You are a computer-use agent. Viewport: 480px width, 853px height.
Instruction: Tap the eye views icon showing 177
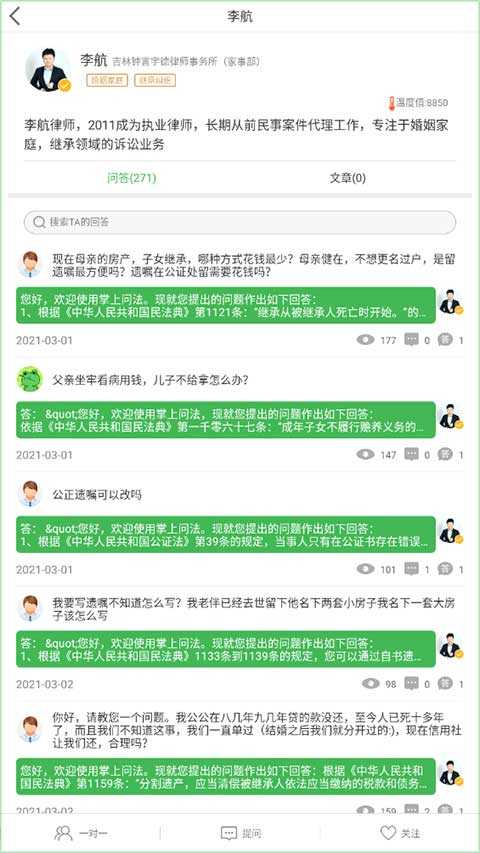[366, 341]
